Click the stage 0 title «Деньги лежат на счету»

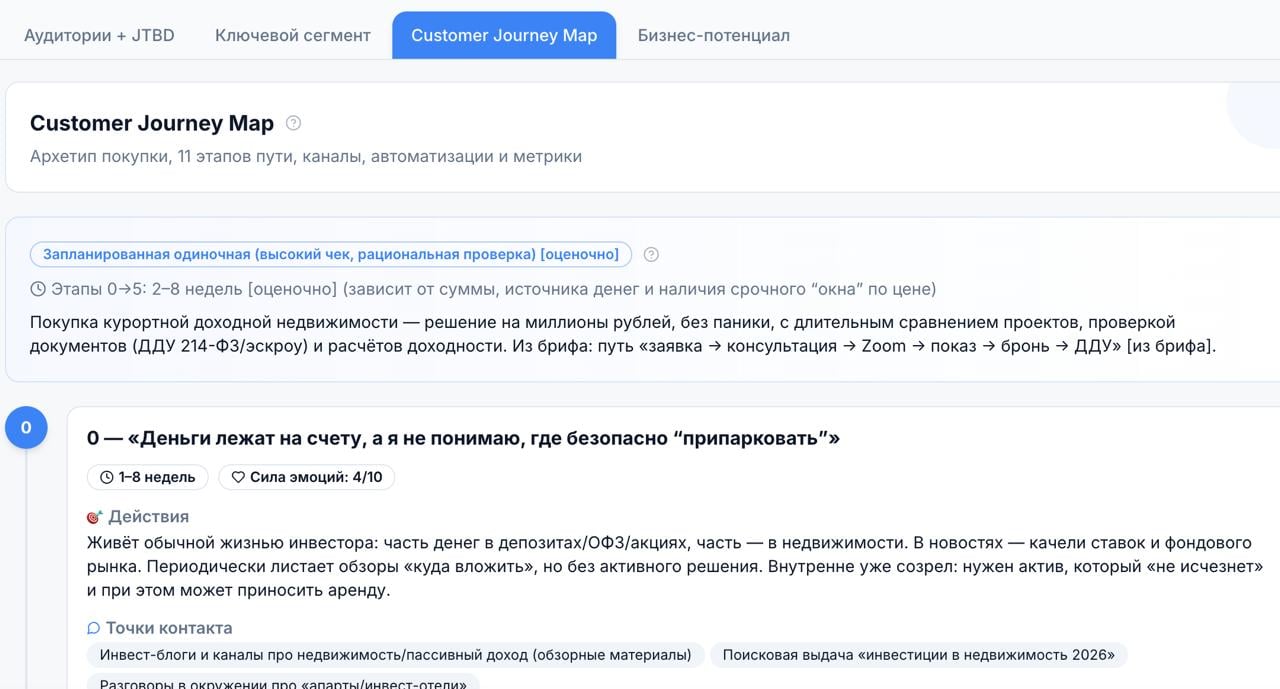(463, 438)
